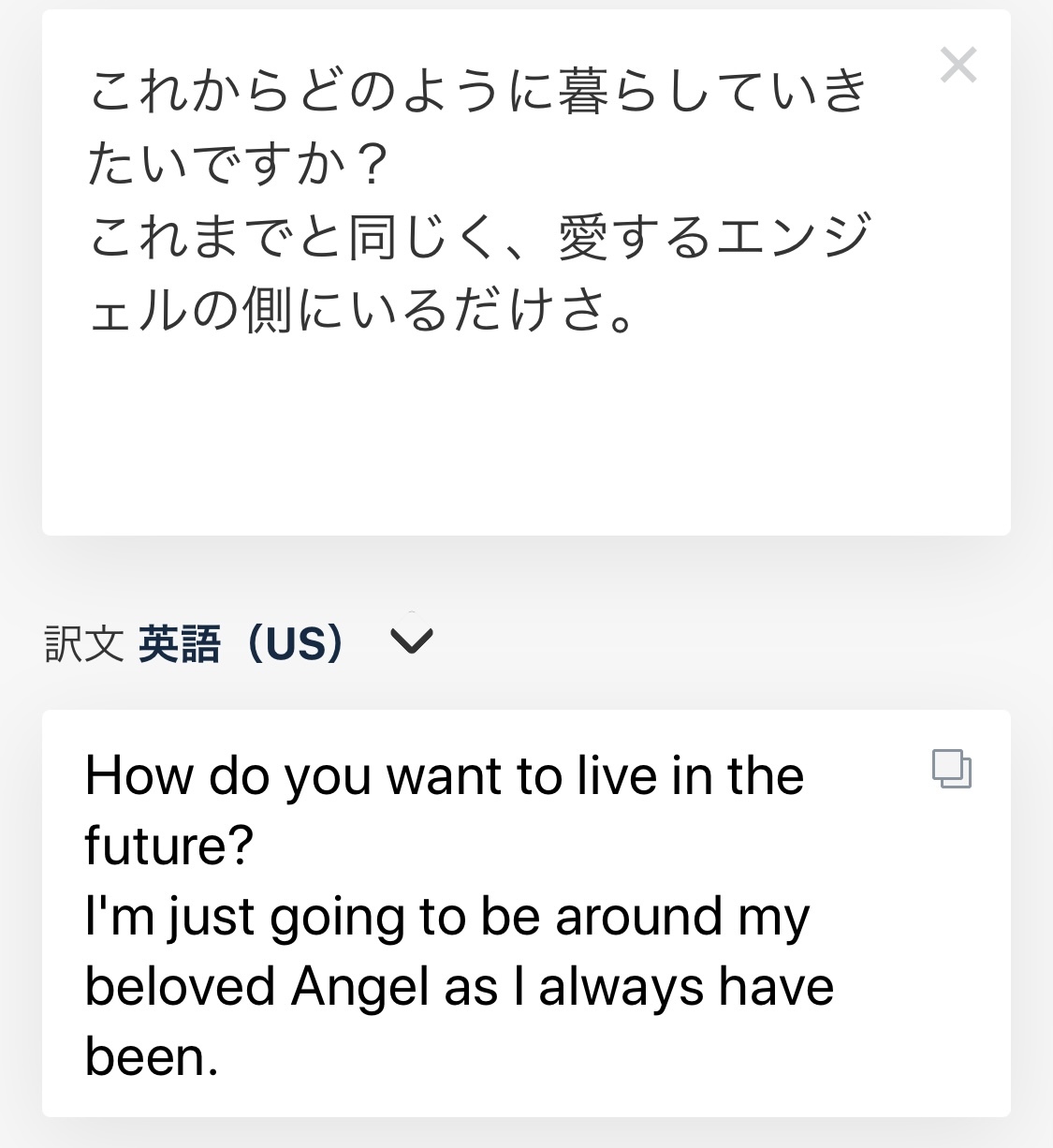1053x1148 pixels.
Task: Copy the English translation to clipboard
Action: coord(952,769)
